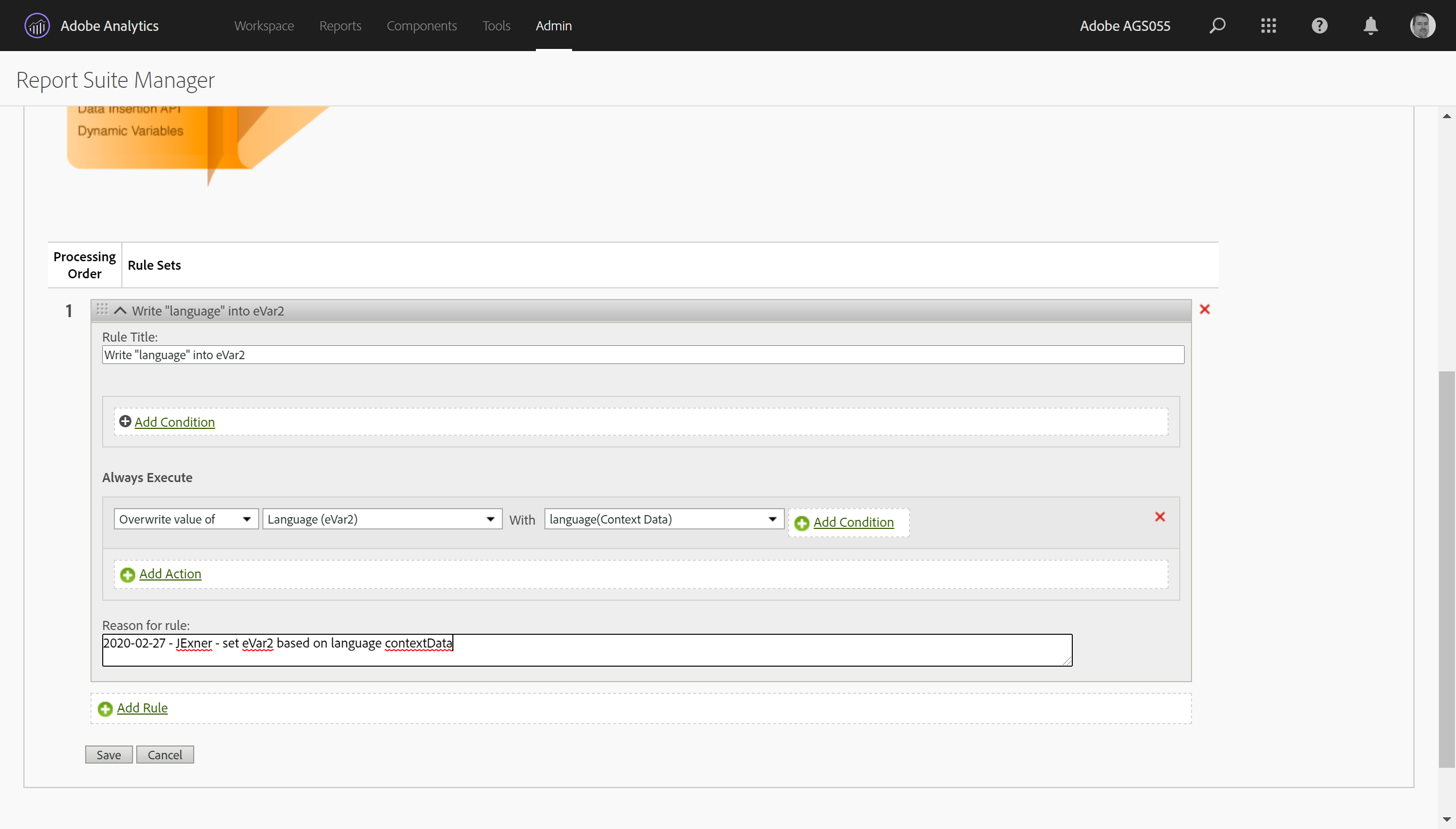1456x829 pixels.
Task: Click the Add Rule link
Action: pos(142,708)
